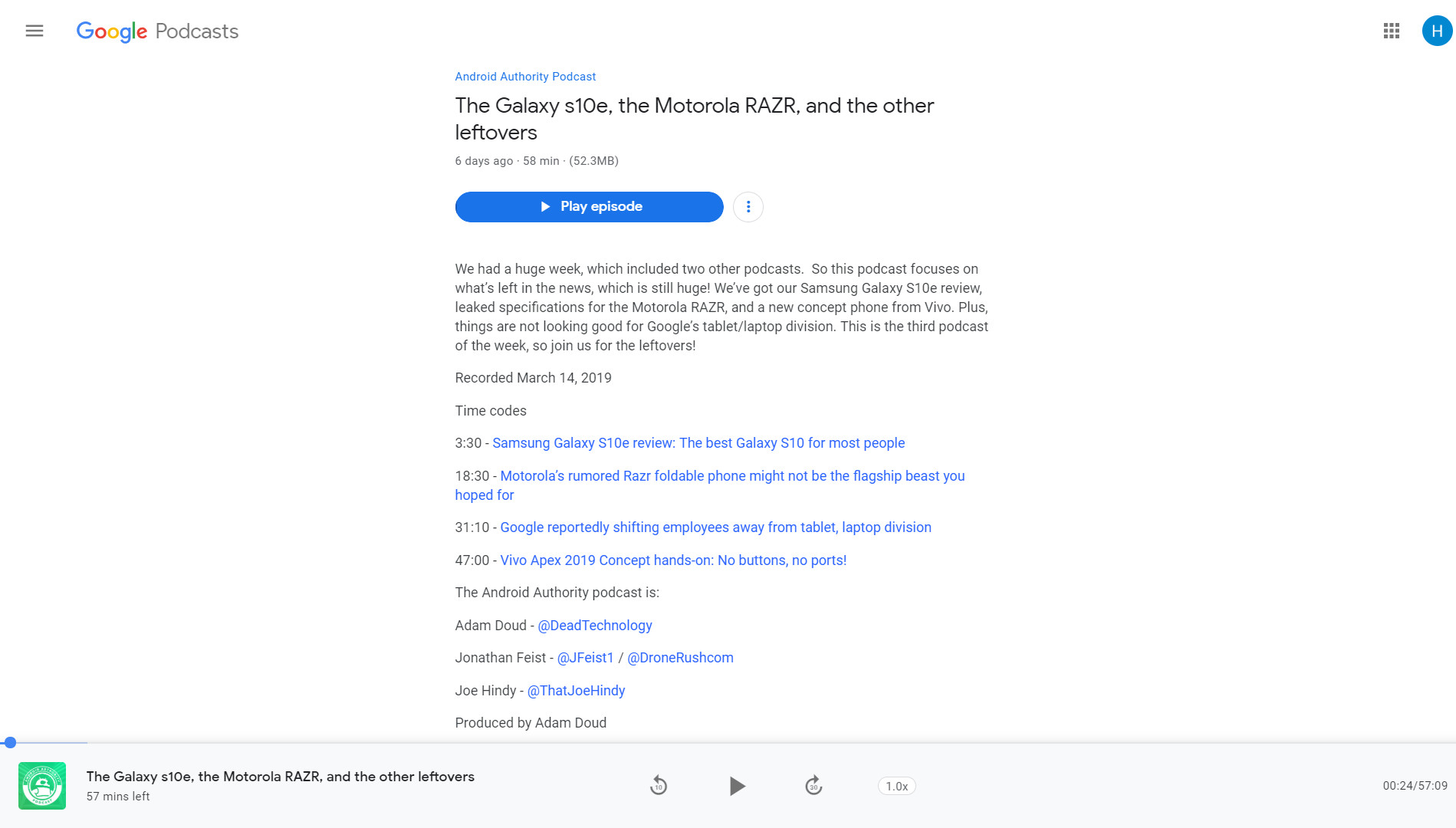Open the account avatar H
This screenshot has height=828, width=1456.
coord(1437,31)
